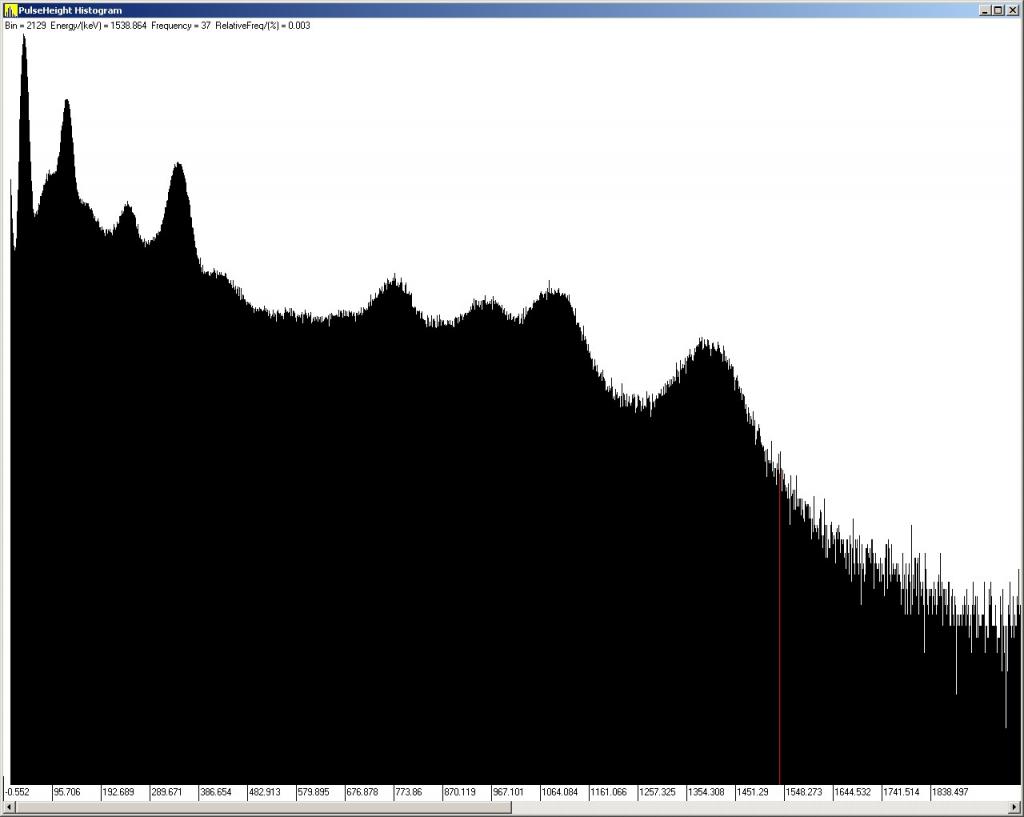1024x817 pixels.
Task: Click the 1838.497 x-axis label
Action: point(950,792)
